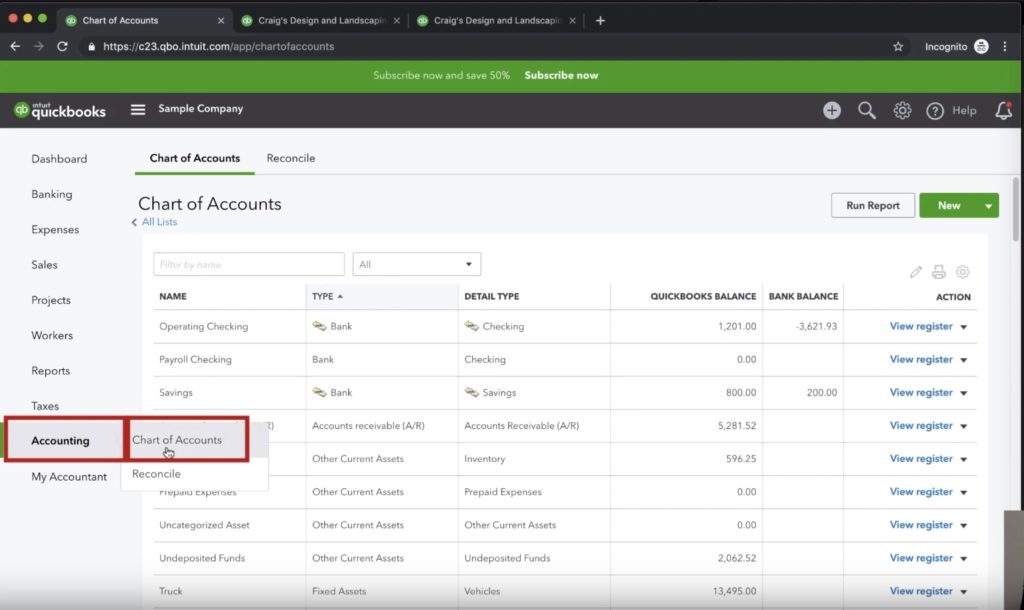Click the print list icon
Viewport: 1024px width, 610px height.
tap(938, 272)
